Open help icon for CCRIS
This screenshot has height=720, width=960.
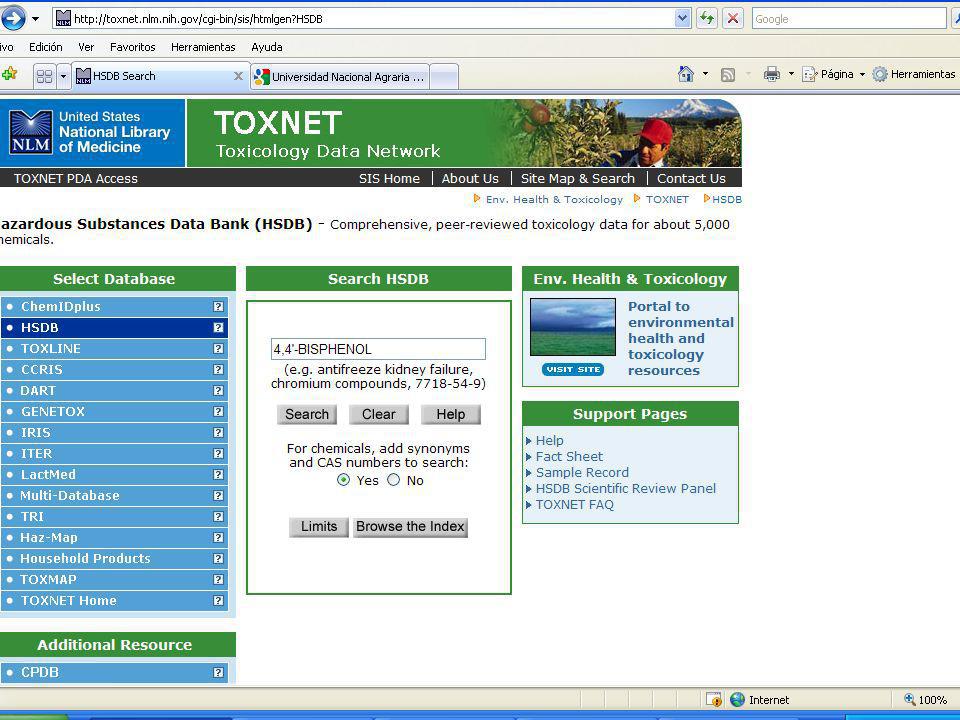click(x=218, y=370)
